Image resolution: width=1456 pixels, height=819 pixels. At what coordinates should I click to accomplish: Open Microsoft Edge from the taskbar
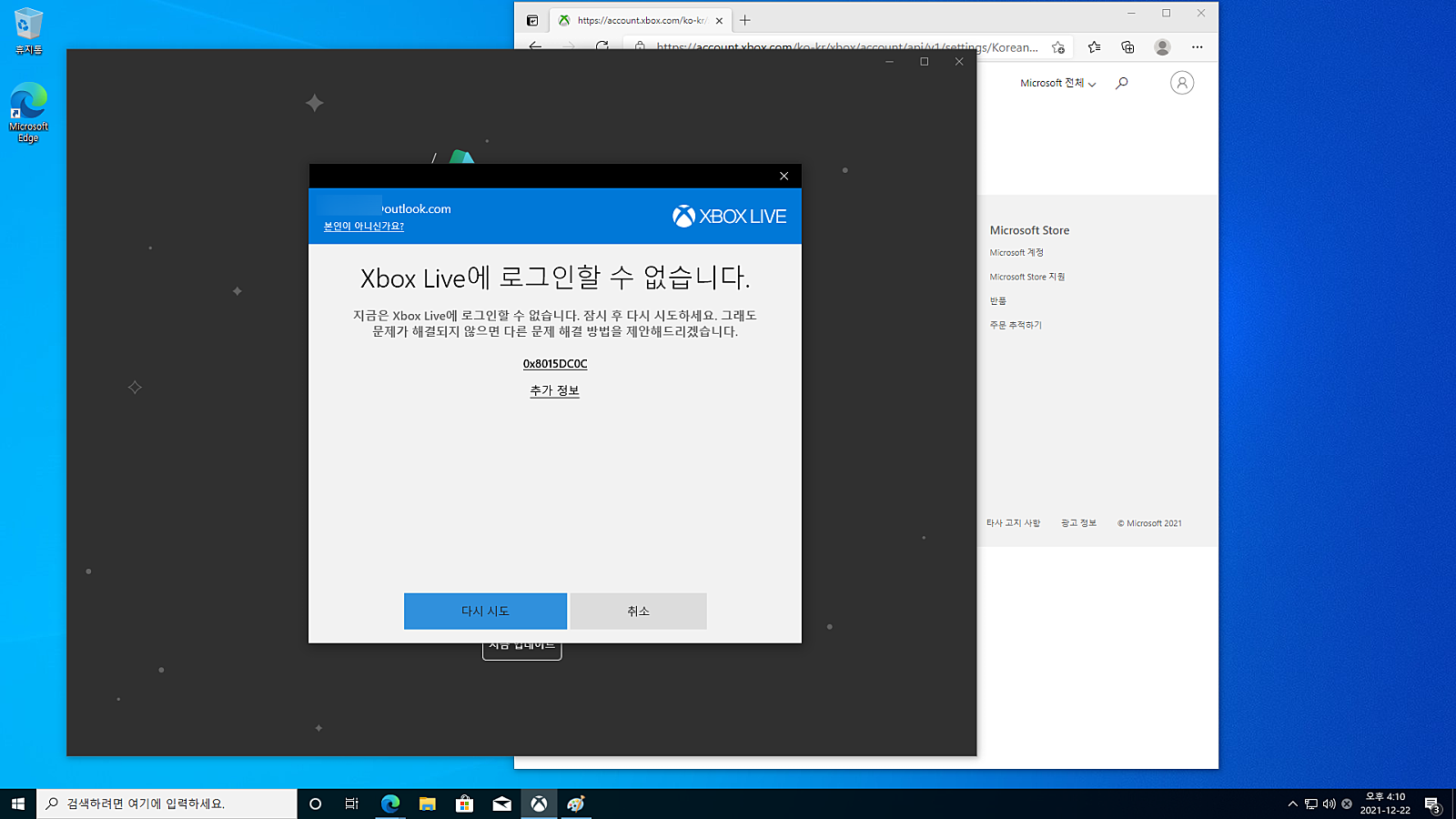coord(390,804)
